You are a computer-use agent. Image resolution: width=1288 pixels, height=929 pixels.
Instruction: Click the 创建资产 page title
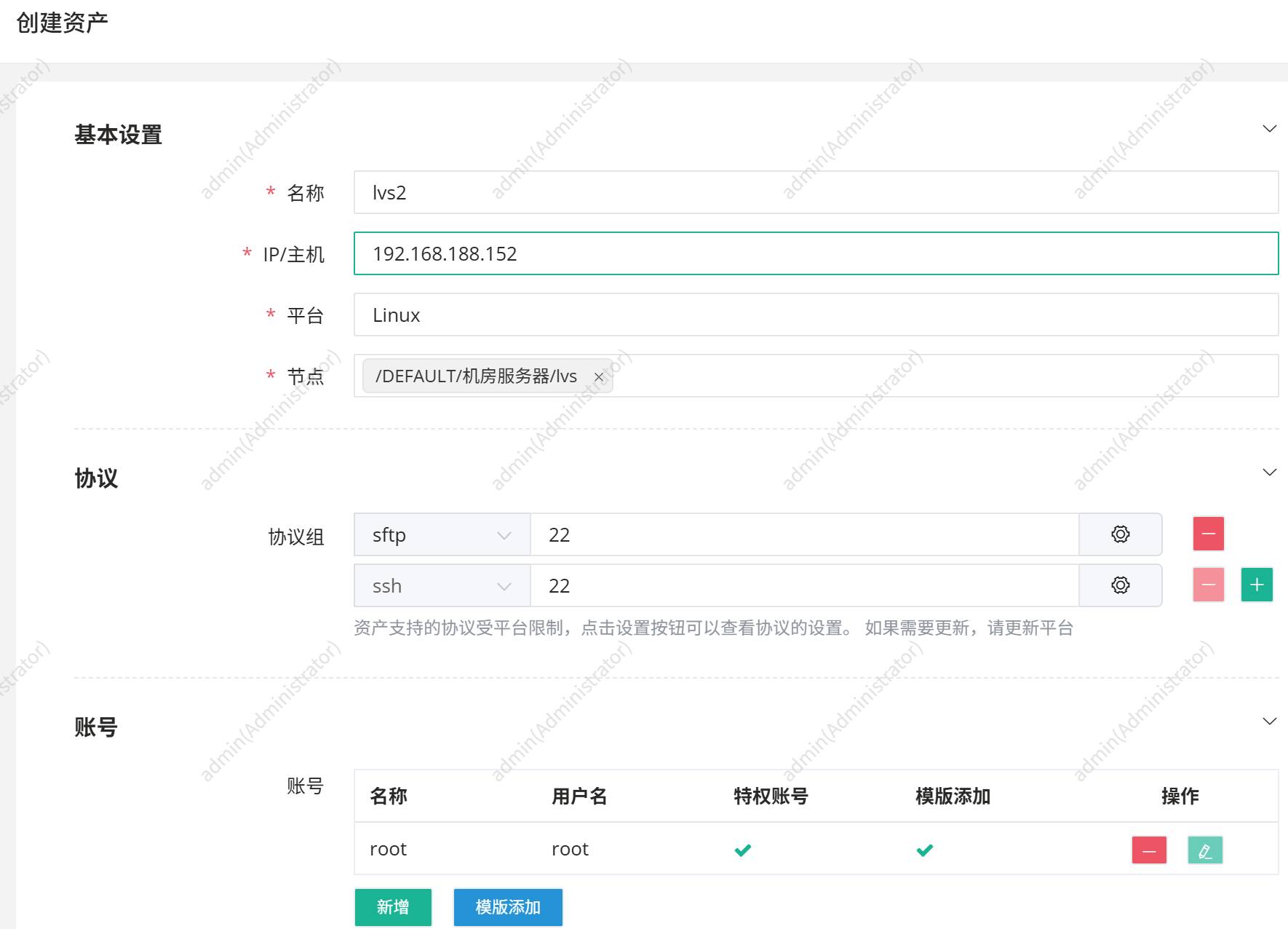click(62, 23)
